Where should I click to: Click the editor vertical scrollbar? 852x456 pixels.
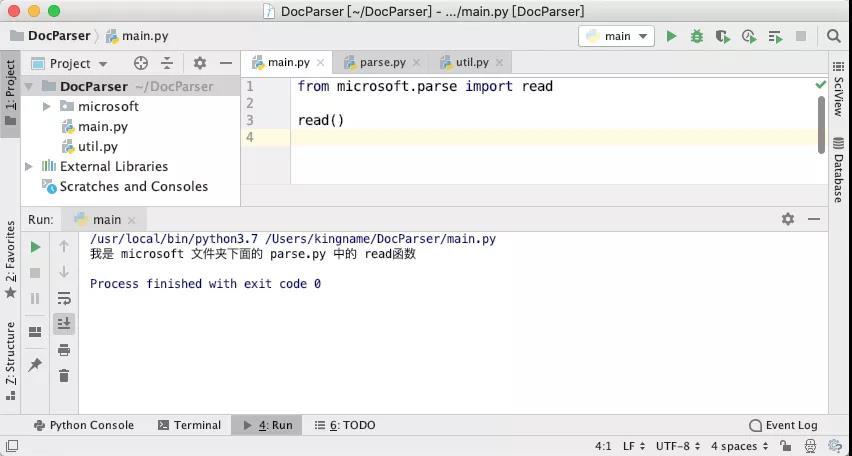(822, 125)
